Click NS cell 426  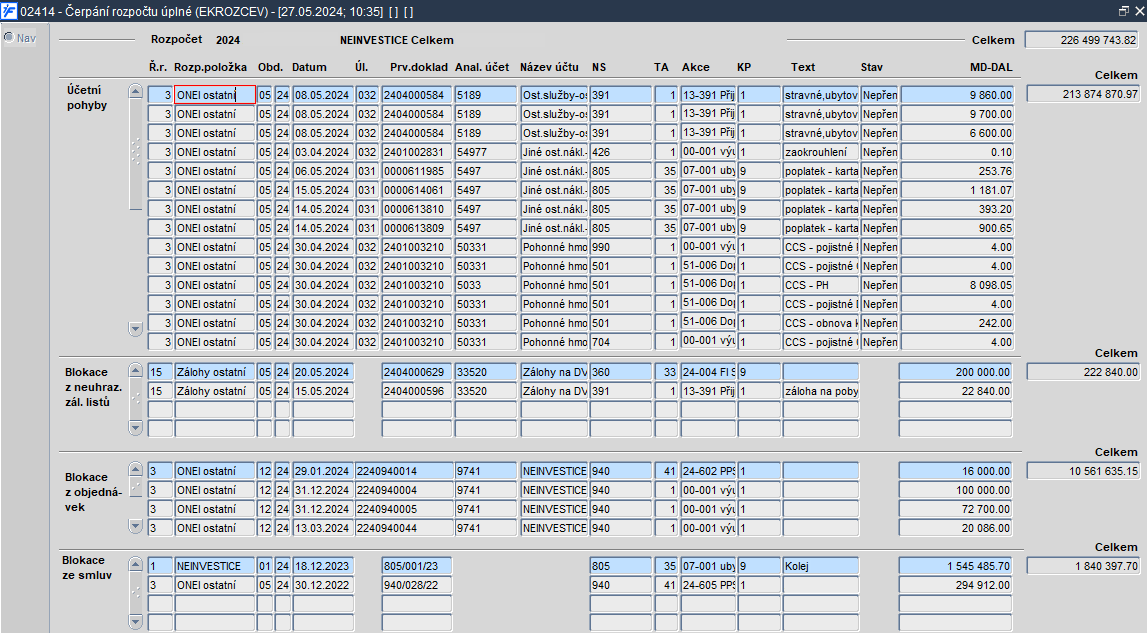[x=621, y=152]
